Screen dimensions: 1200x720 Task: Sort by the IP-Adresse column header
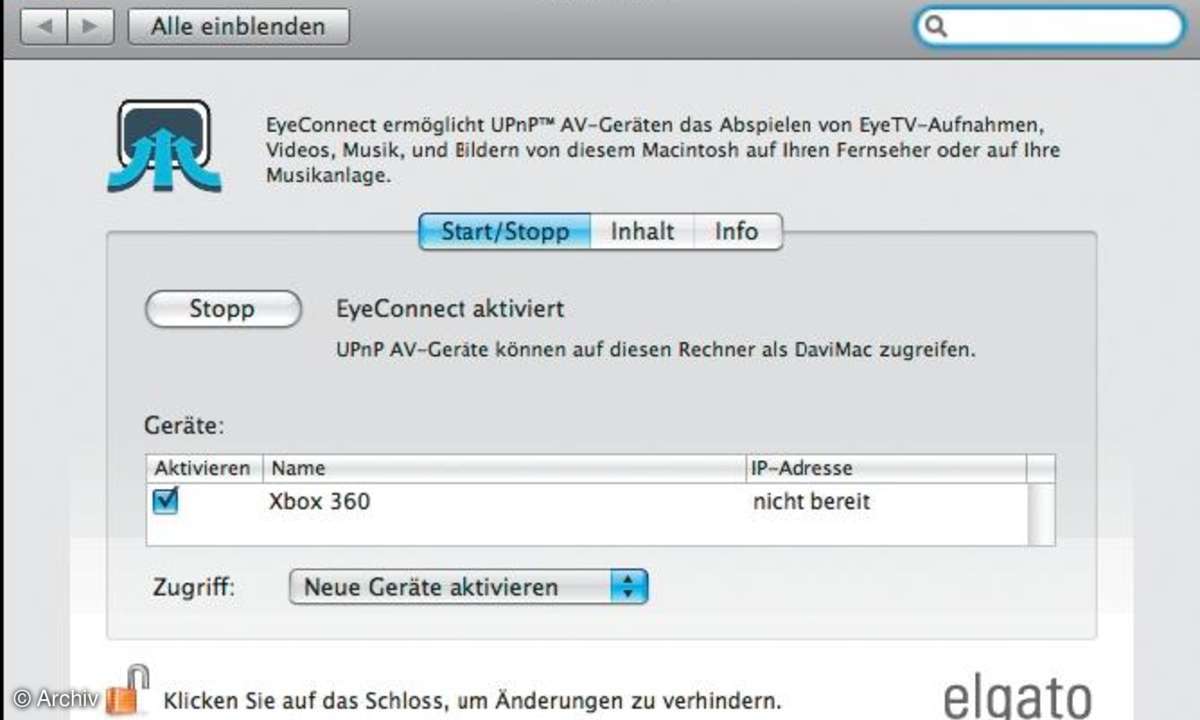(886, 468)
